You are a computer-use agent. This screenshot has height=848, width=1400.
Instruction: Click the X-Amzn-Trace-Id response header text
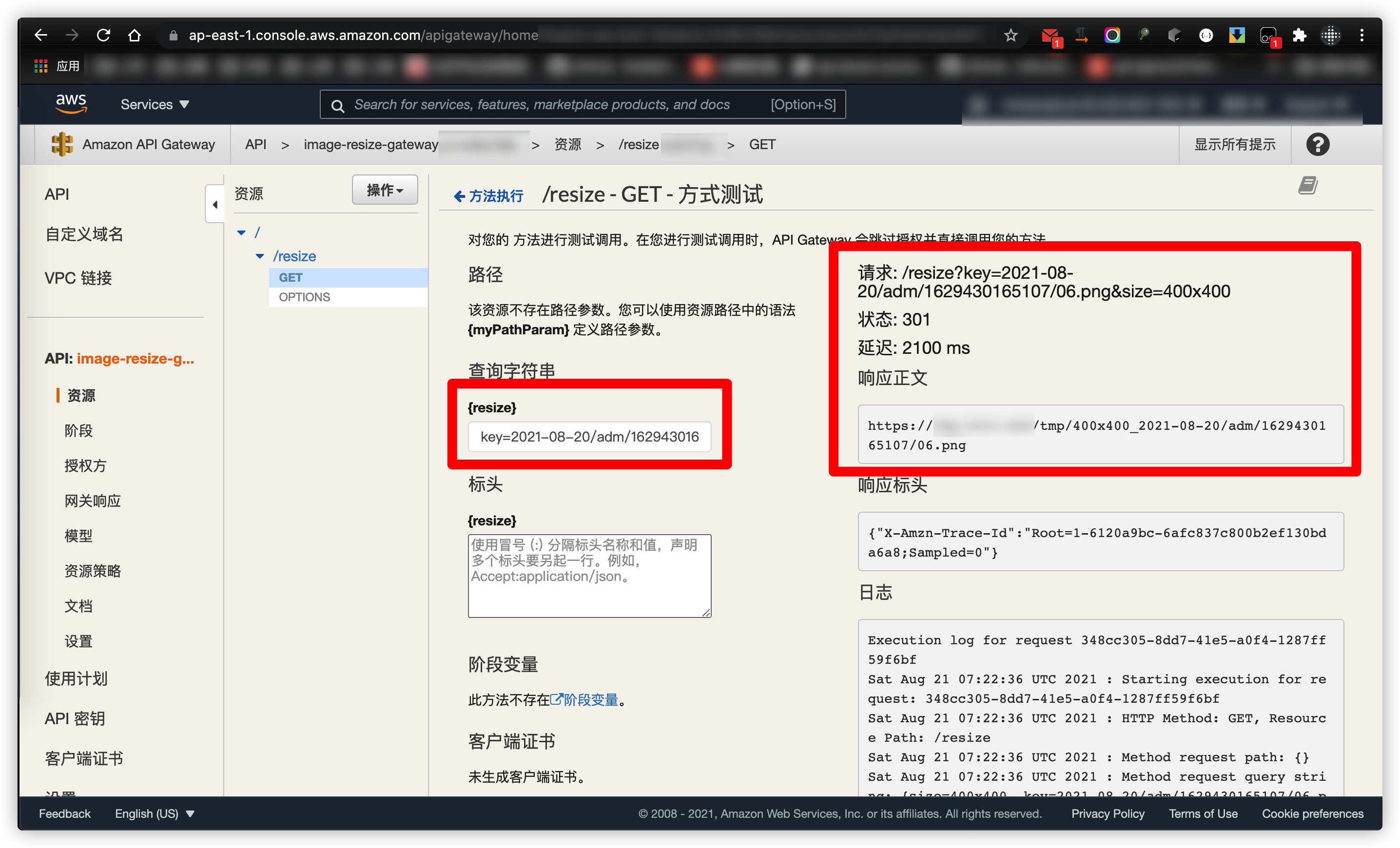1097,542
